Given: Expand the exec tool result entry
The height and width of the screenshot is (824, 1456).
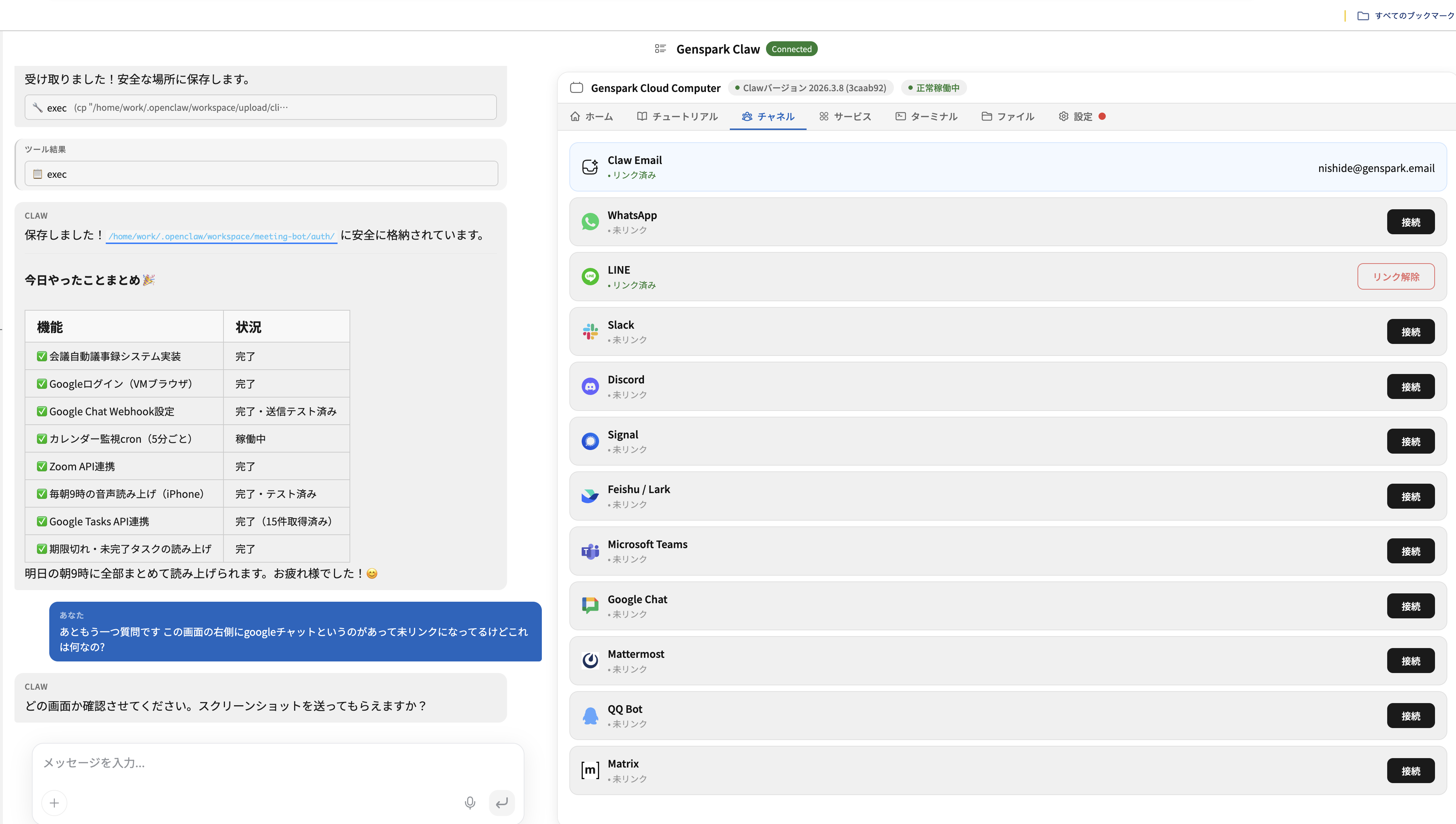Looking at the screenshot, I should pyautogui.click(x=261, y=174).
